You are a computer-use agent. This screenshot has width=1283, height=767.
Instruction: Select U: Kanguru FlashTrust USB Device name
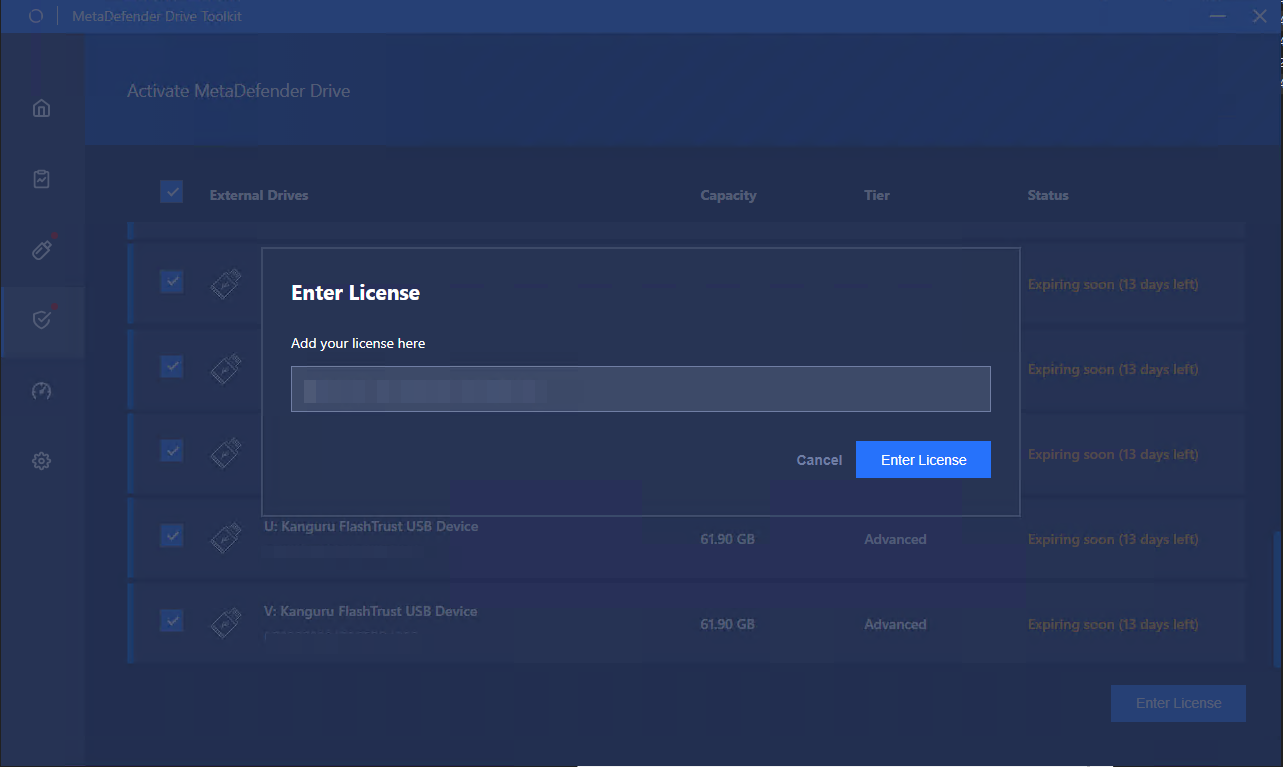tap(371, 526)
